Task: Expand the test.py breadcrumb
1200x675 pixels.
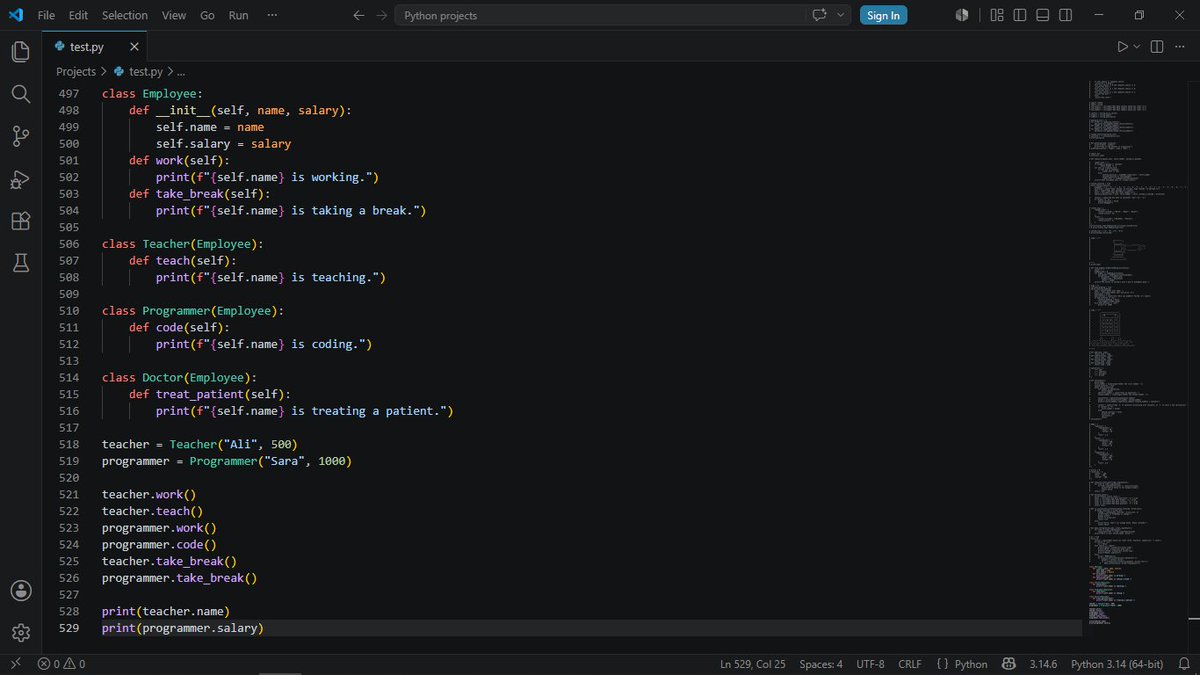Action: click(146, 72)
